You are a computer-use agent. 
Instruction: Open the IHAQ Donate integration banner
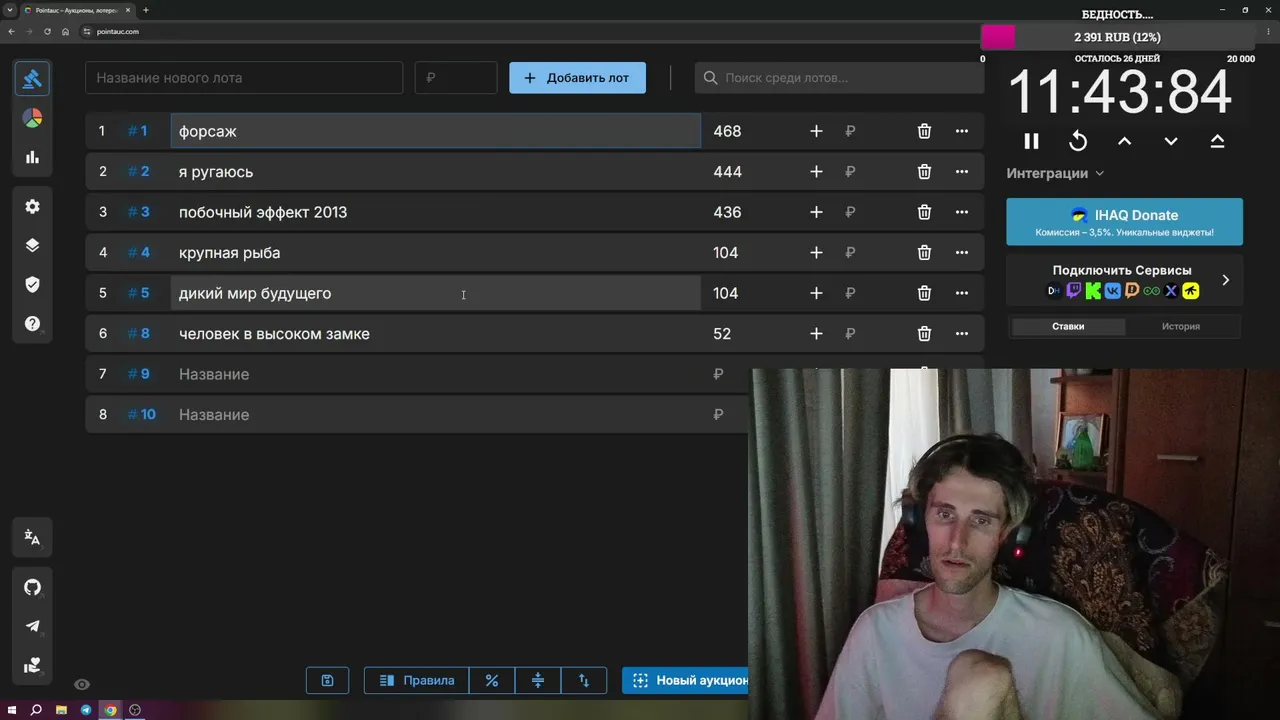pyautogui.click(x=1124, y=222)
